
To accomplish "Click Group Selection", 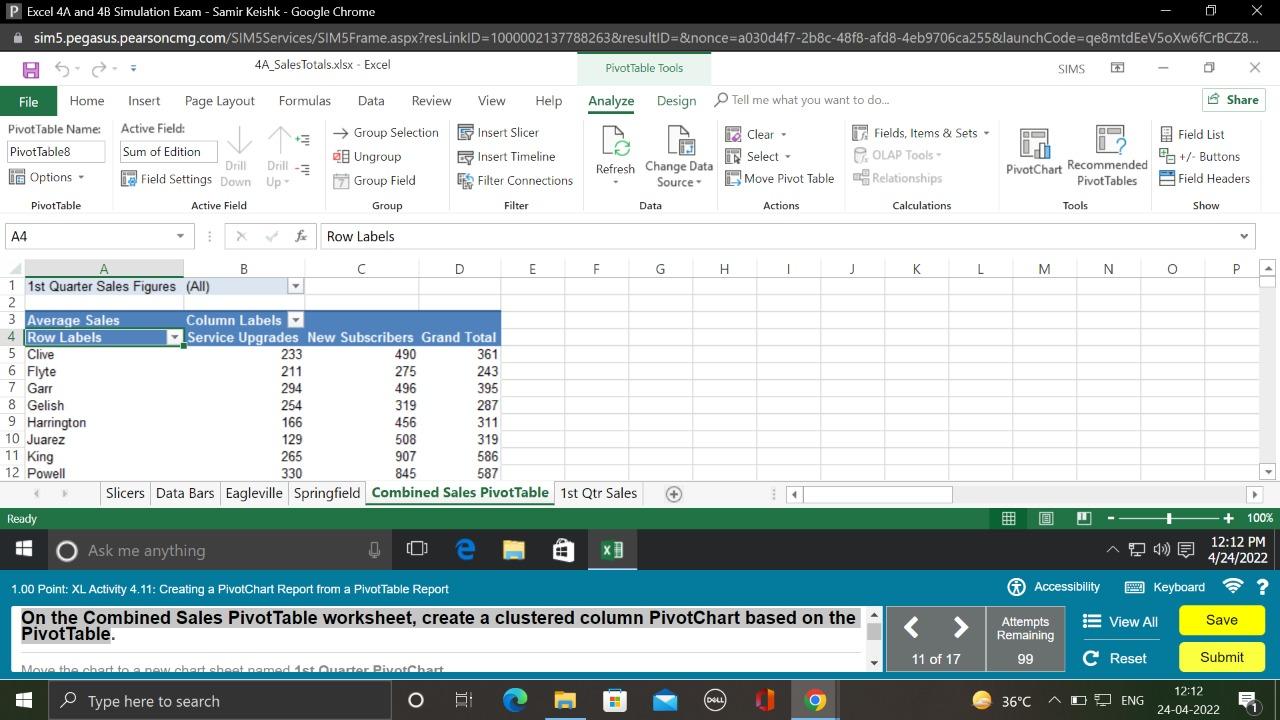I will click(386, 133).
